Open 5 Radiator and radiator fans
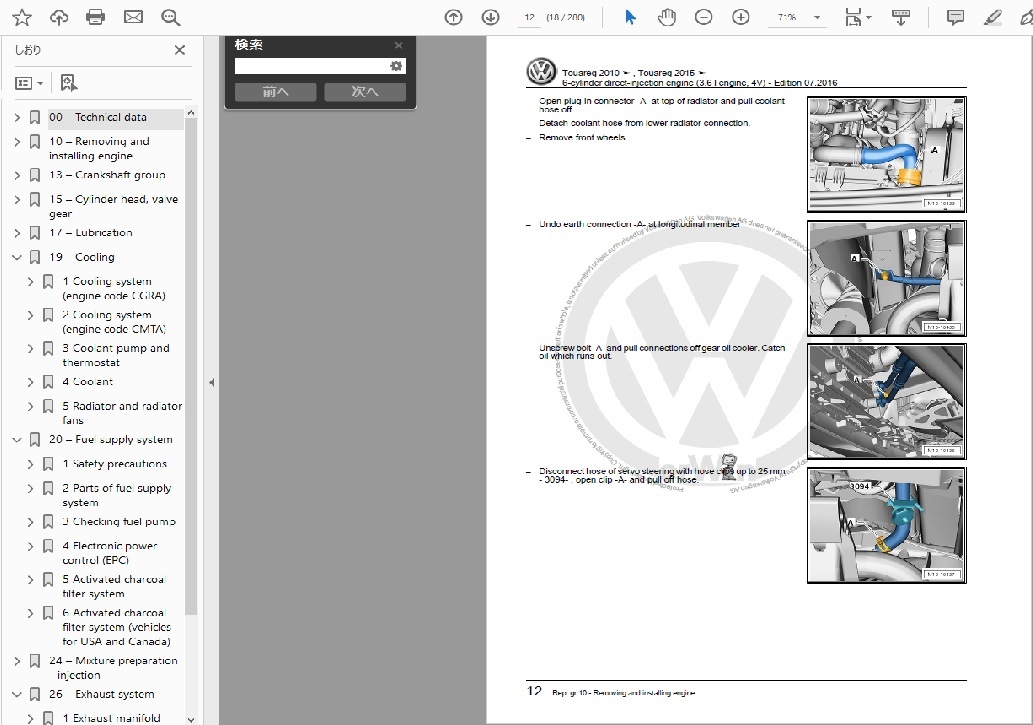Screen dimensions: 1033x725 click(123, 413)
